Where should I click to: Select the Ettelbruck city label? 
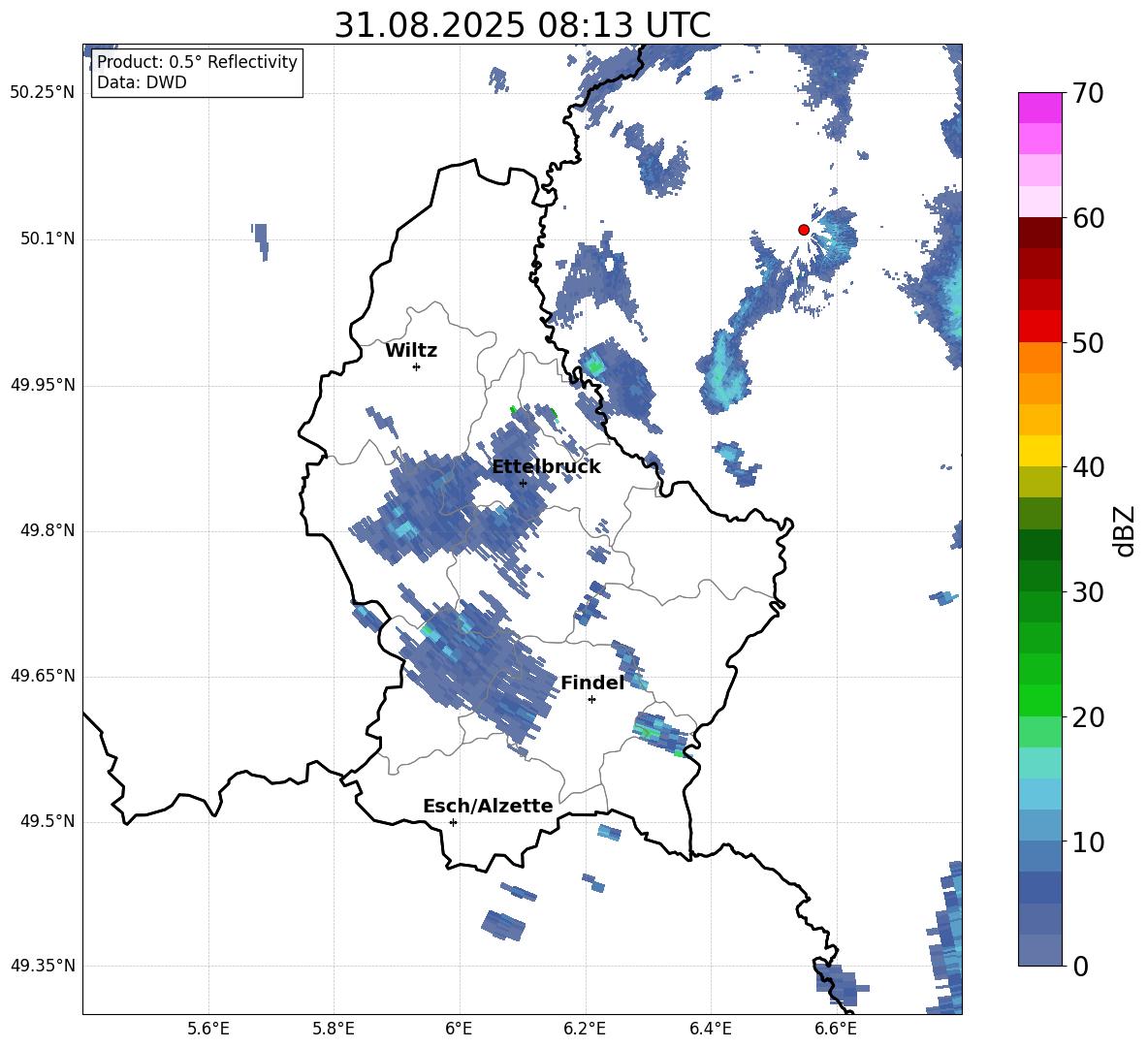(x=546, y=467)
